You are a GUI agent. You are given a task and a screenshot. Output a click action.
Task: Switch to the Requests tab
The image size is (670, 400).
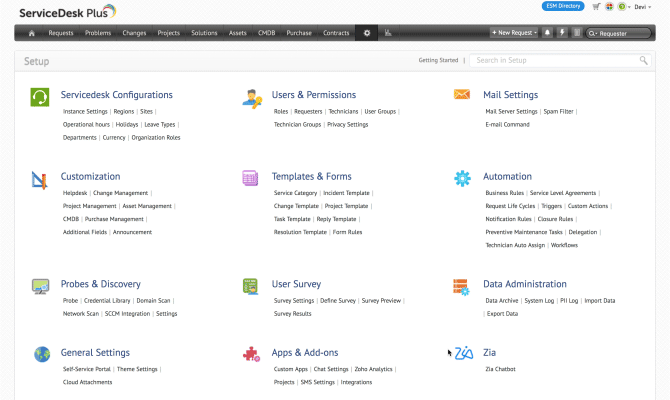(x=61, y=33)
